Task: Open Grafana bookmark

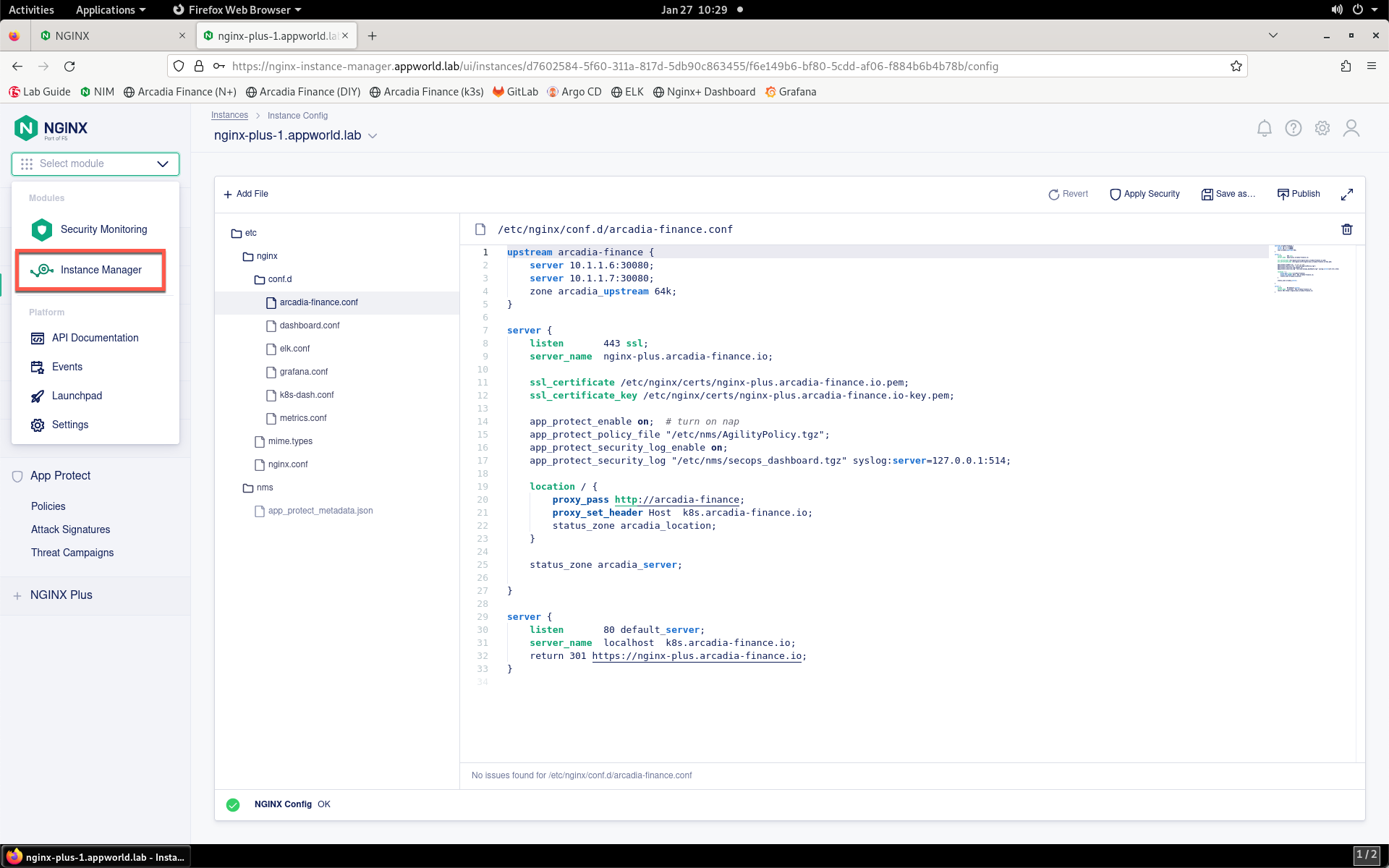Action: pos(790,92)
